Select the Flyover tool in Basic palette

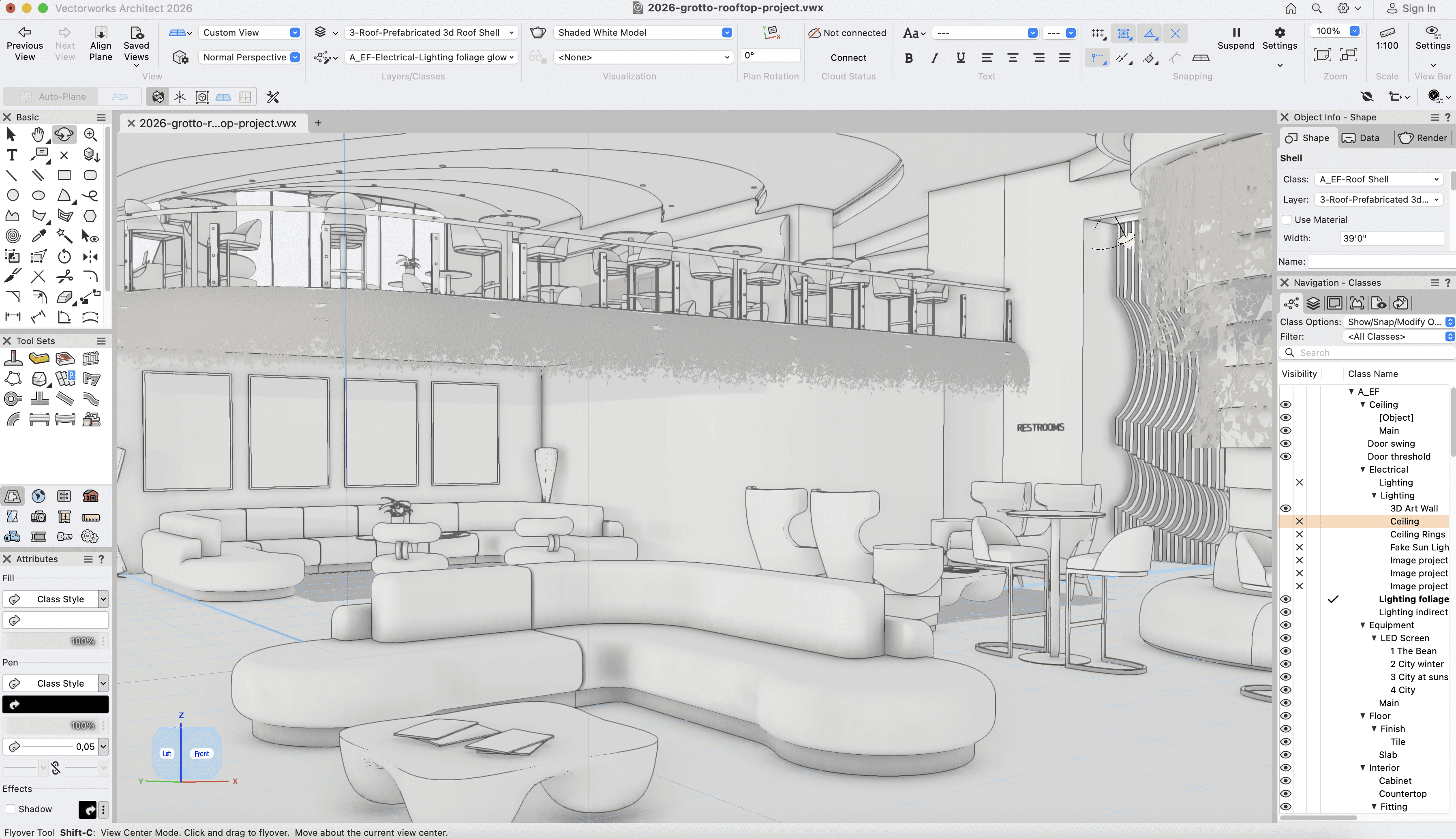point(64,134)
